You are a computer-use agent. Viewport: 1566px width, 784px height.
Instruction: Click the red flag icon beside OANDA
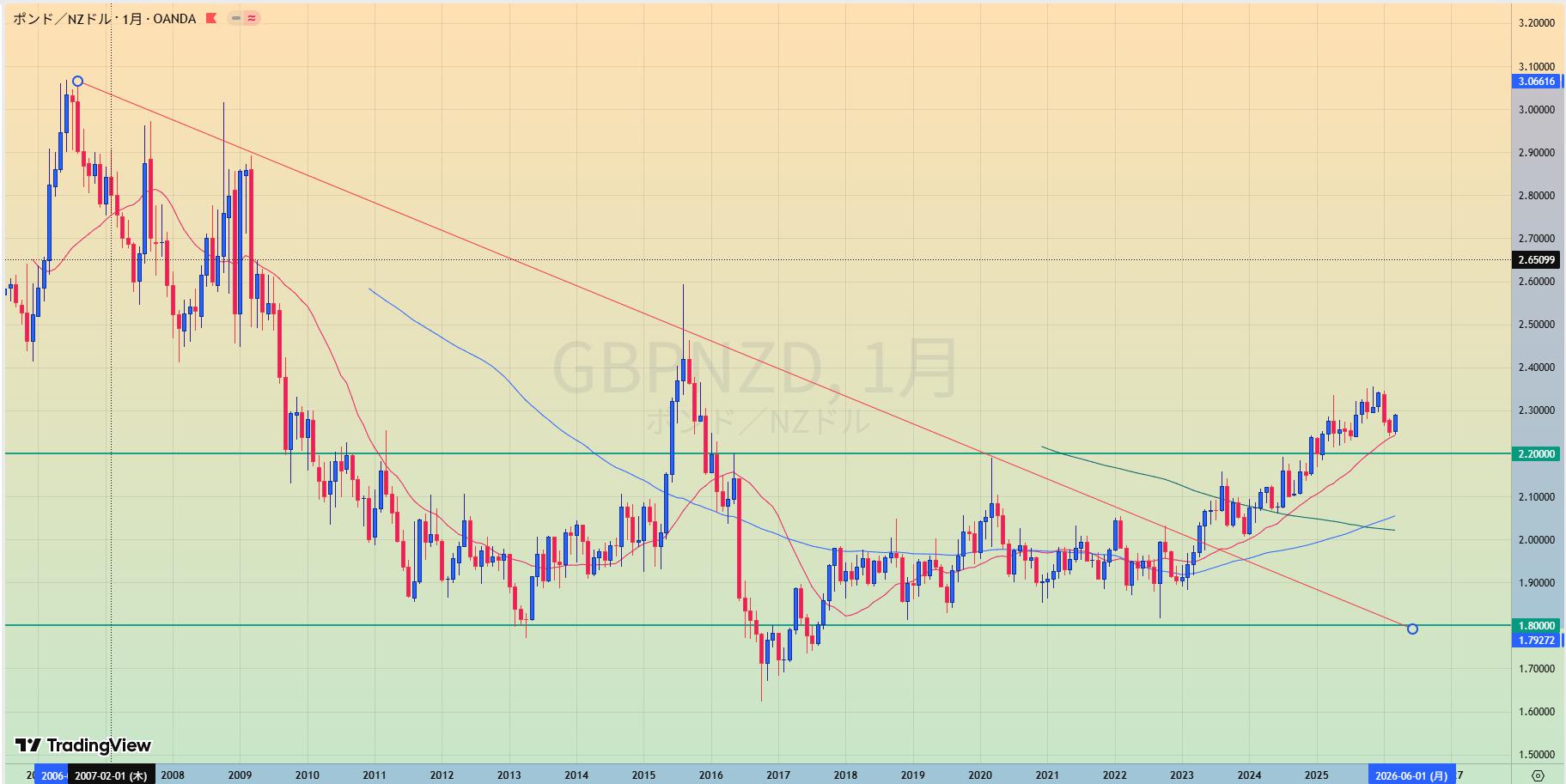click(211, 18)
